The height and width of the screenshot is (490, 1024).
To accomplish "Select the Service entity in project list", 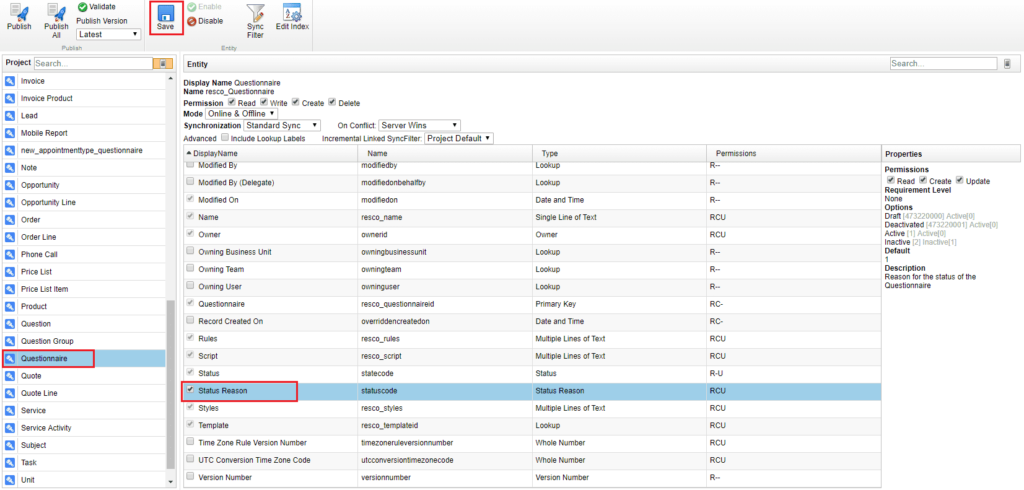I will coord(83,410).
